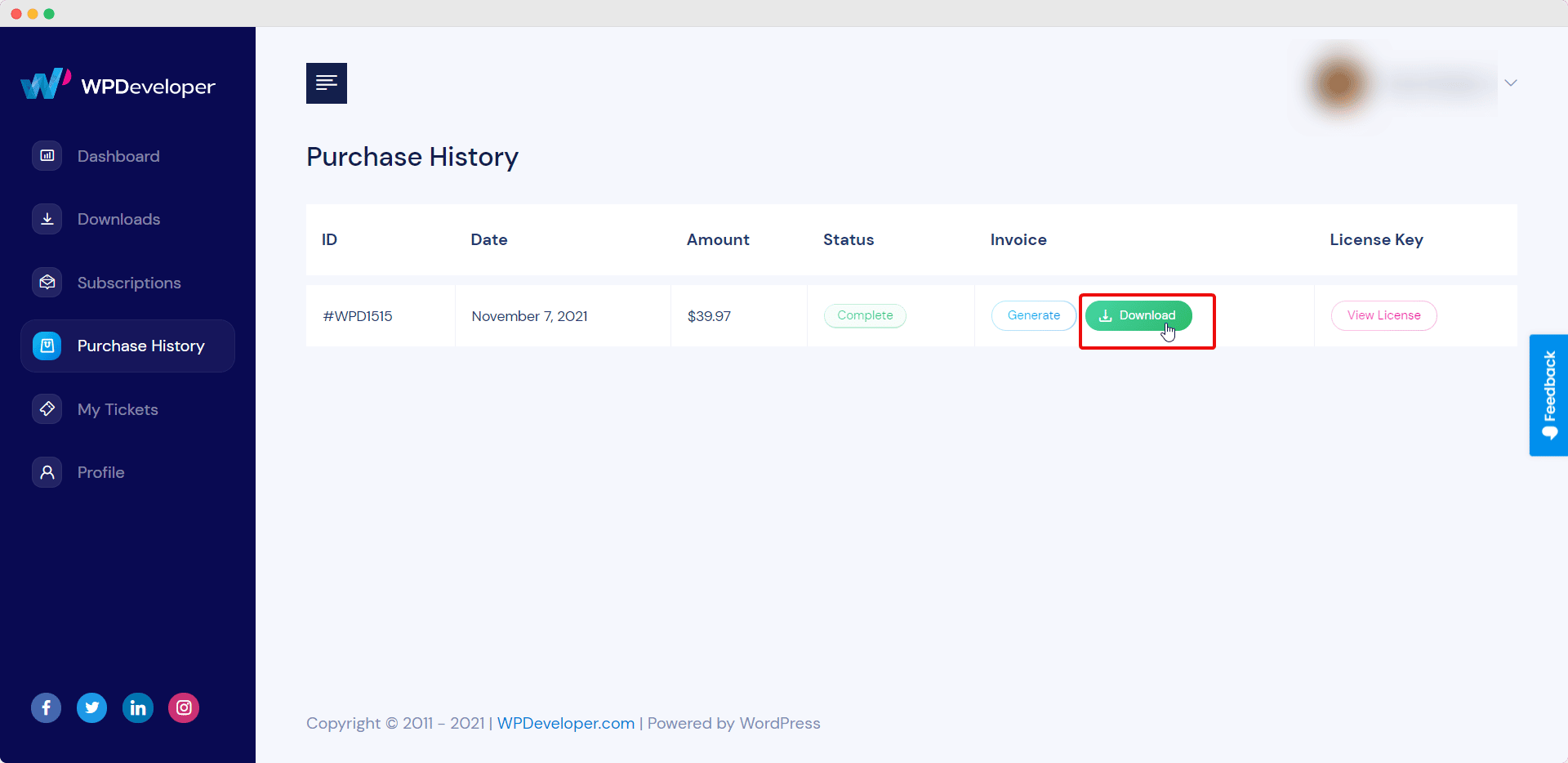Open the LinkedIn social icon
This screenshot has height=763, width=1568.
137,707
